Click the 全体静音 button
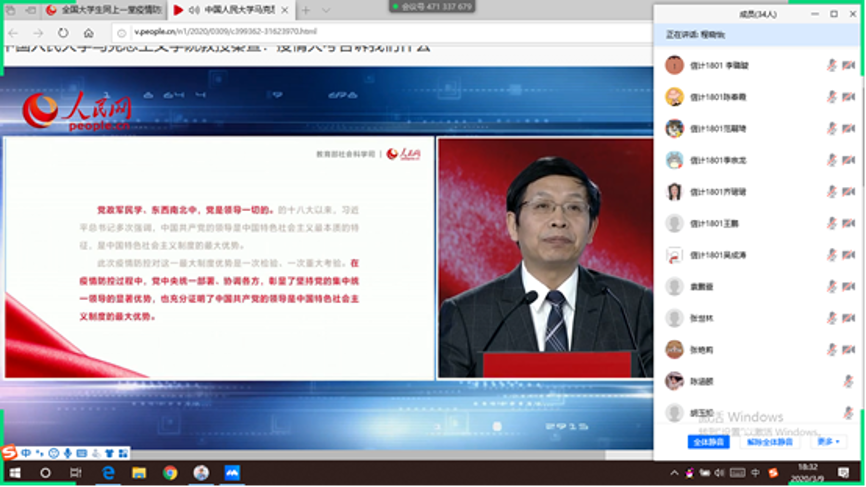Image resolution: width=866 pixels, height=487 pixels. [x=708, y=441]
